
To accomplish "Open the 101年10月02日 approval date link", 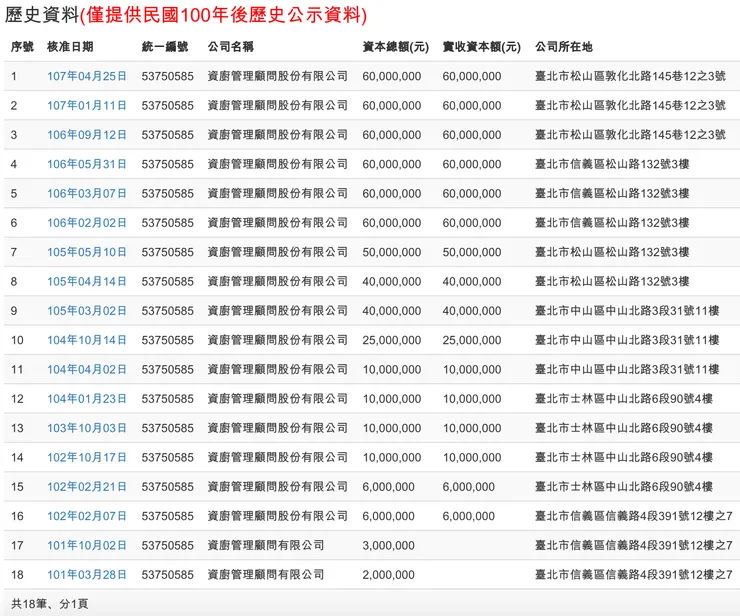I will pos(87,545).
